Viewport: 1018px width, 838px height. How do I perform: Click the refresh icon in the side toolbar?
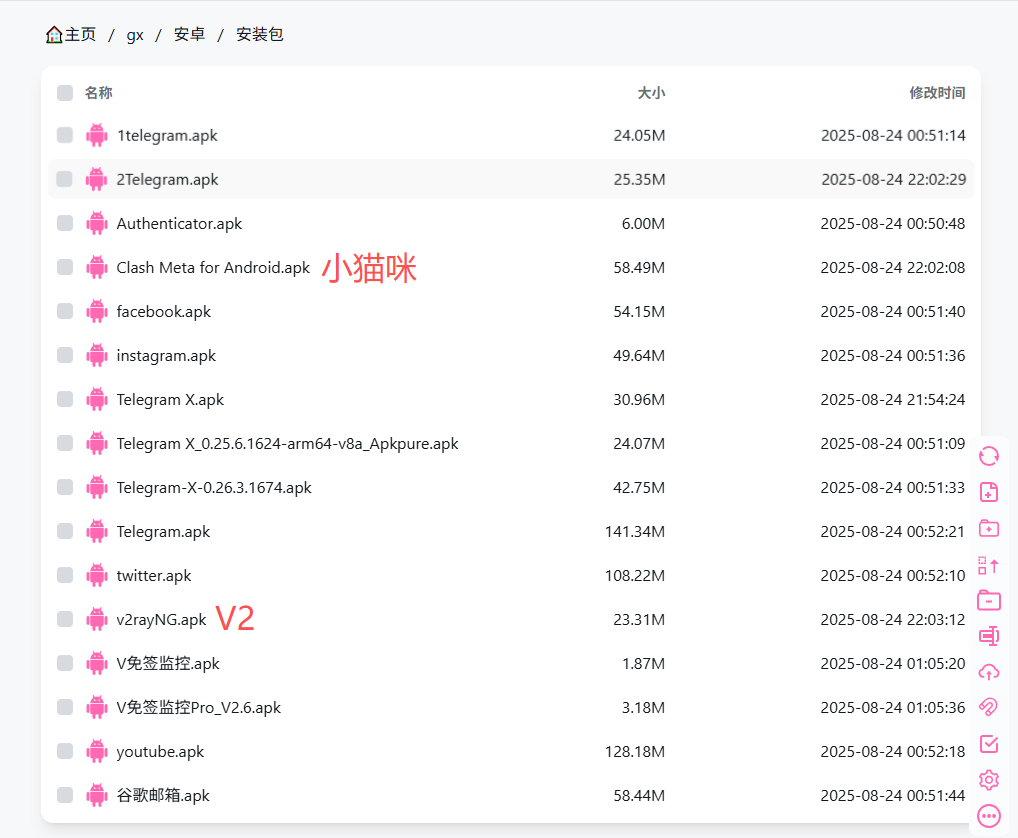(988, 456)
